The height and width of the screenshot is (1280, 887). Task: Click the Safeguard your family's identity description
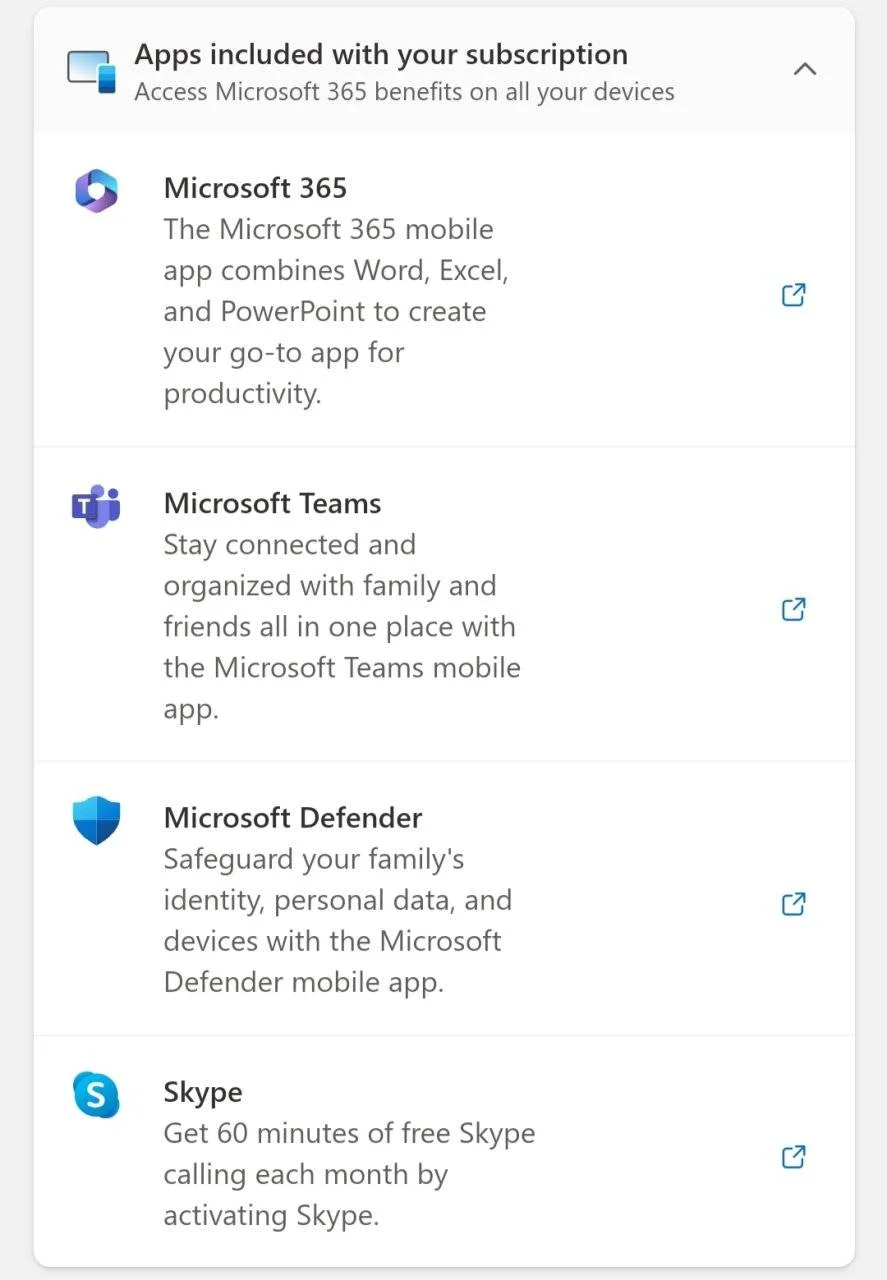[x=338, y=920]
